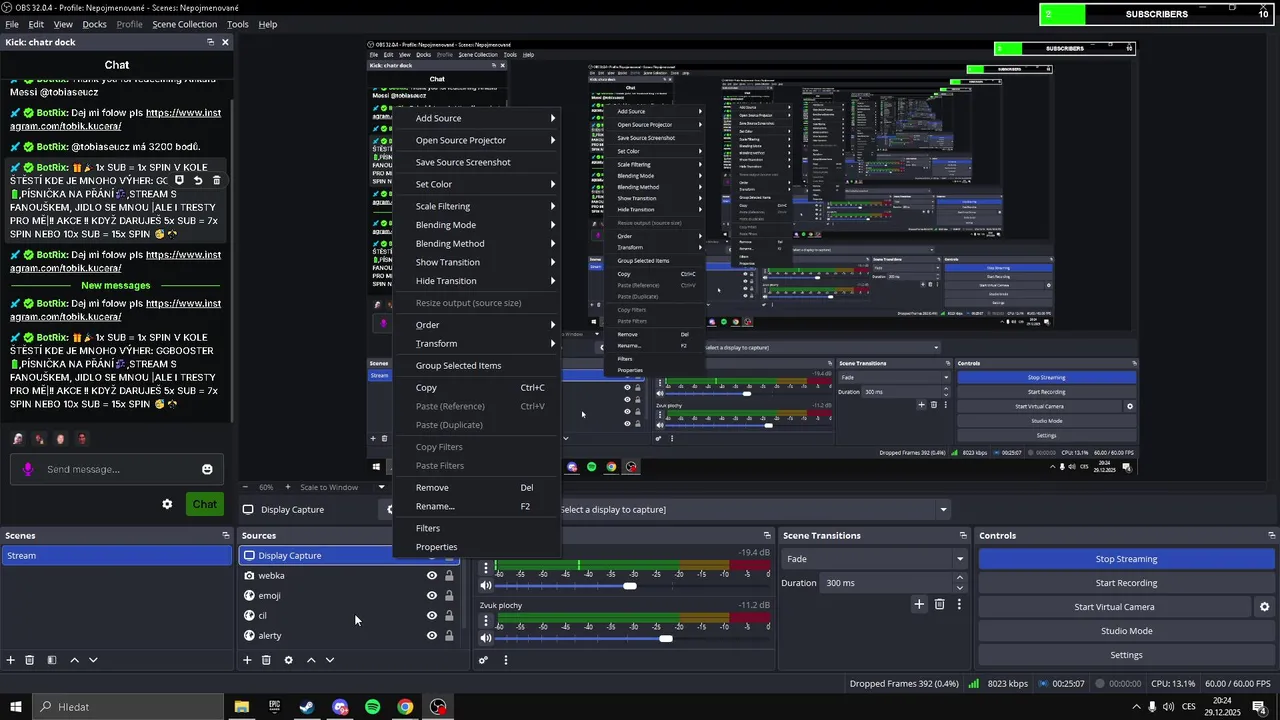Move source down in Sources toolbar
This screenshot has width=1280, height=720.
330,660
